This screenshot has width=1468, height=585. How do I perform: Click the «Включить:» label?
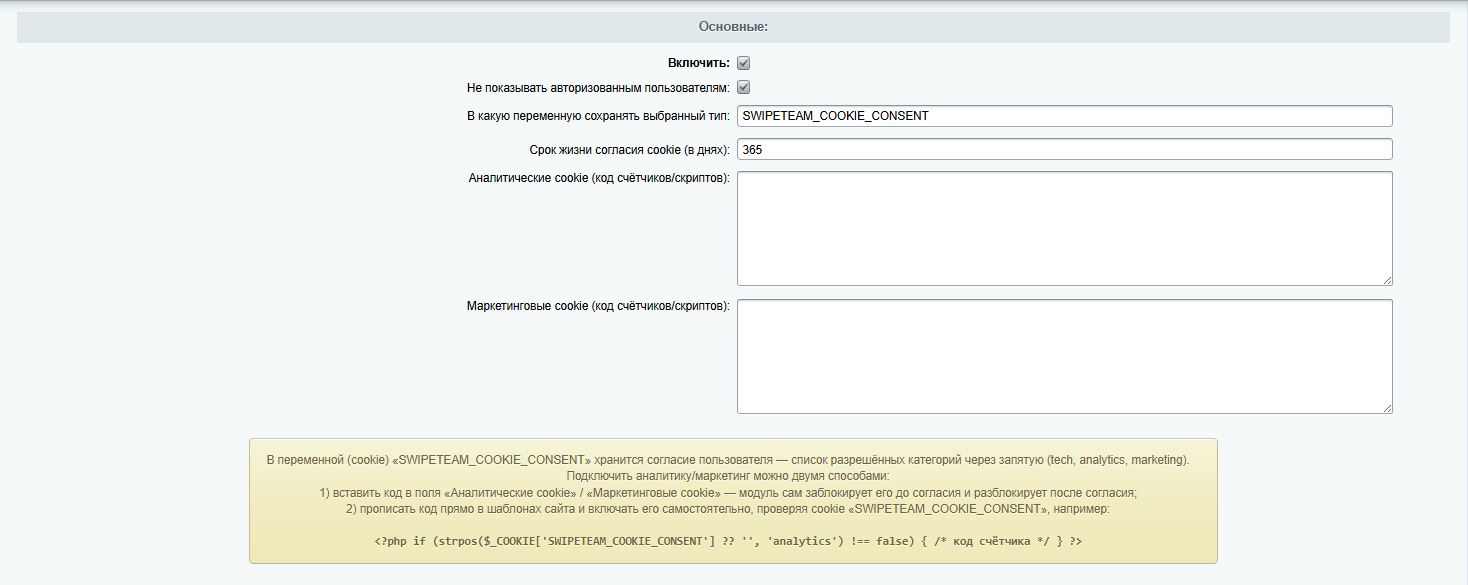click(699, 63)
